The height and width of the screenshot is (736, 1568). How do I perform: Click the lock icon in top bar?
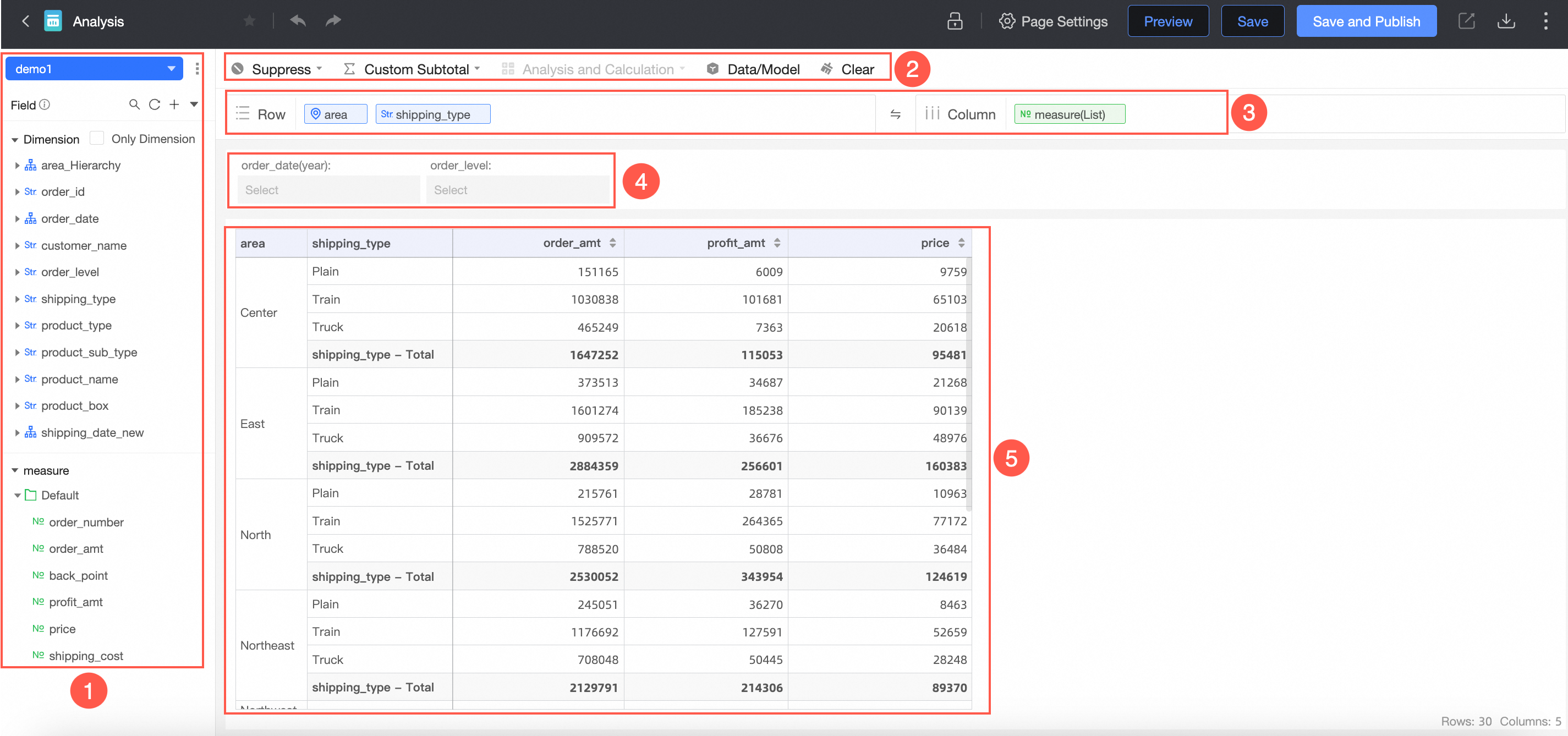(x=955, y=21)
